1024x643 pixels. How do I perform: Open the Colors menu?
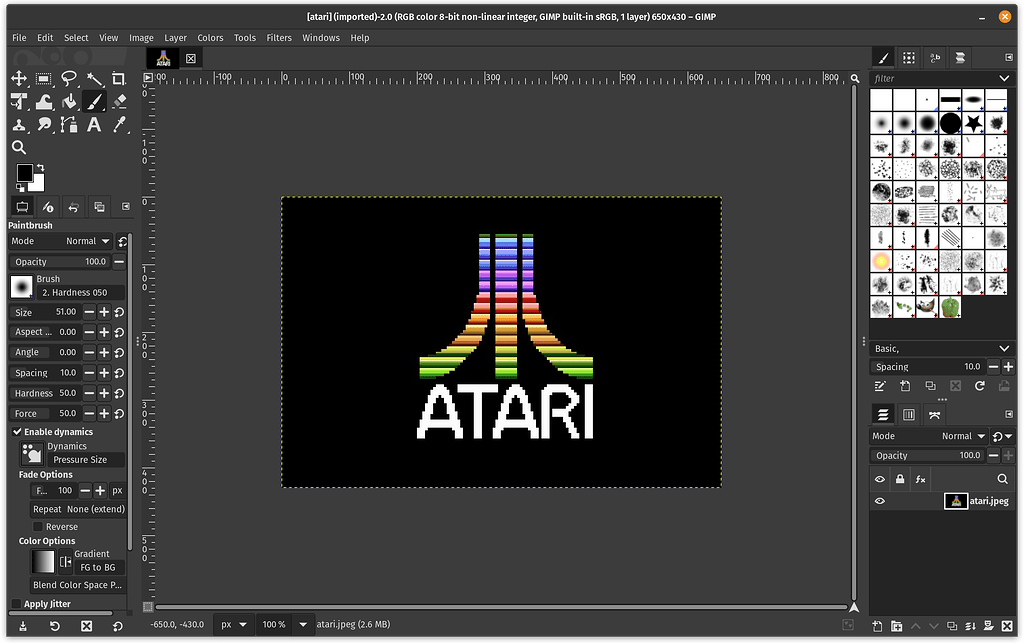click(x=210, y=38)
